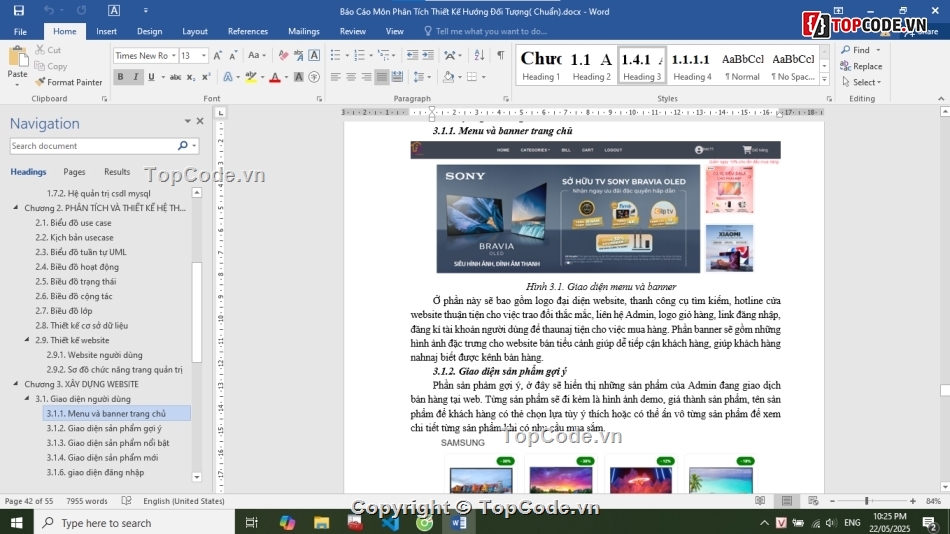This screenshot has height=534, width=950.
Task: Click the Replace button
Action: pyautogui.click(x=861, y=66)
